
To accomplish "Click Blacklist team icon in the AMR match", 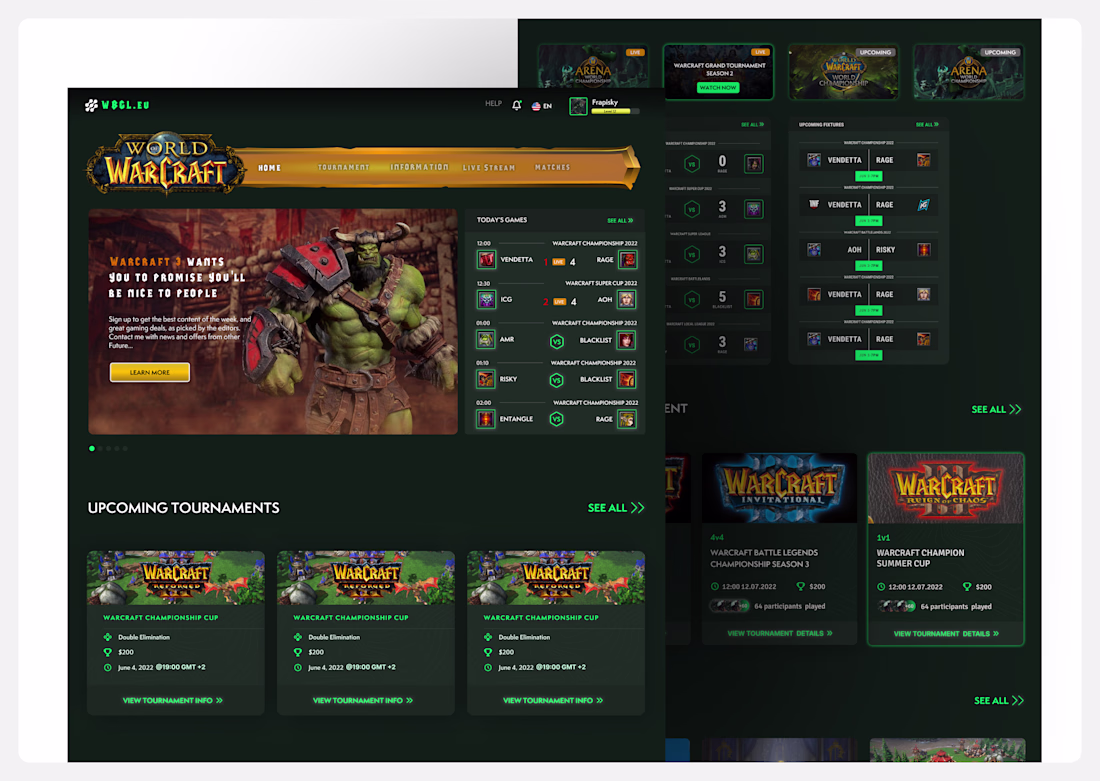I will (626, 340).
